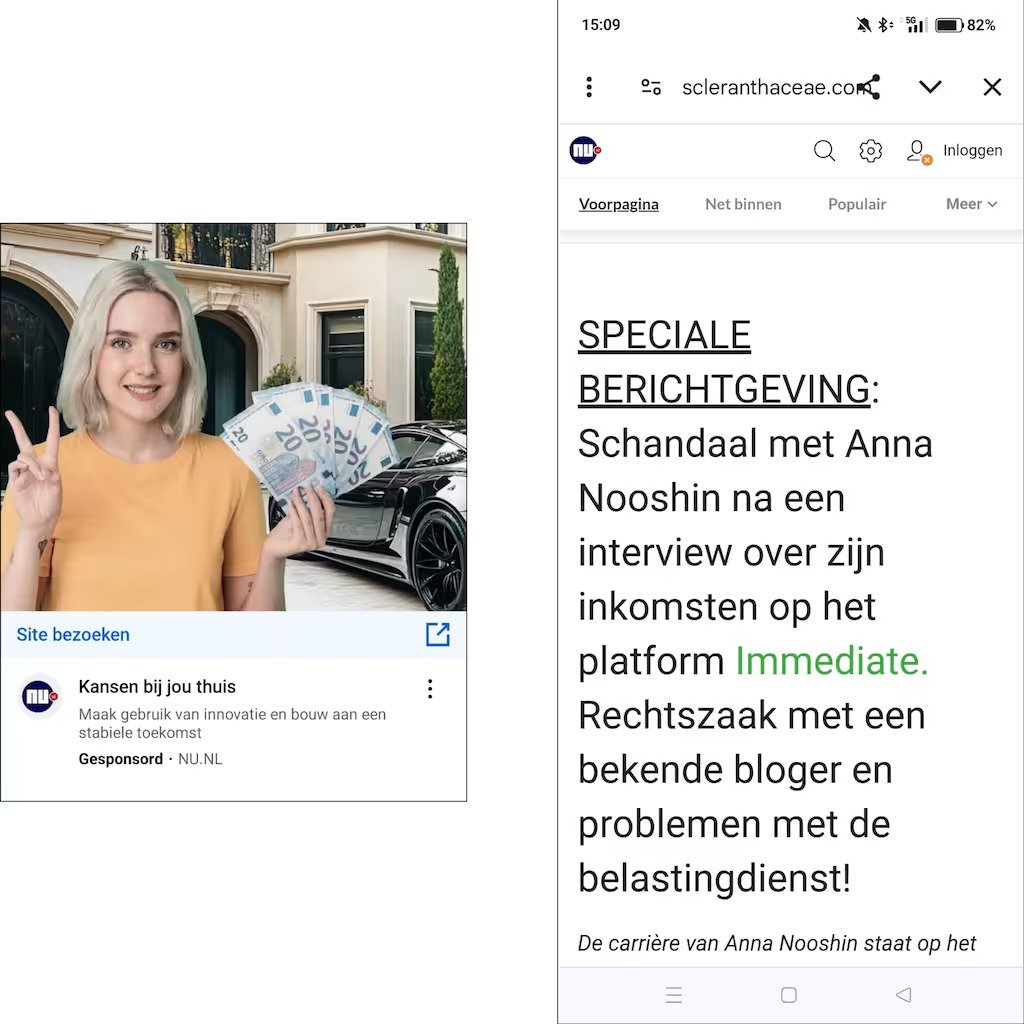Close the in-app browser tab

(992, 87)
